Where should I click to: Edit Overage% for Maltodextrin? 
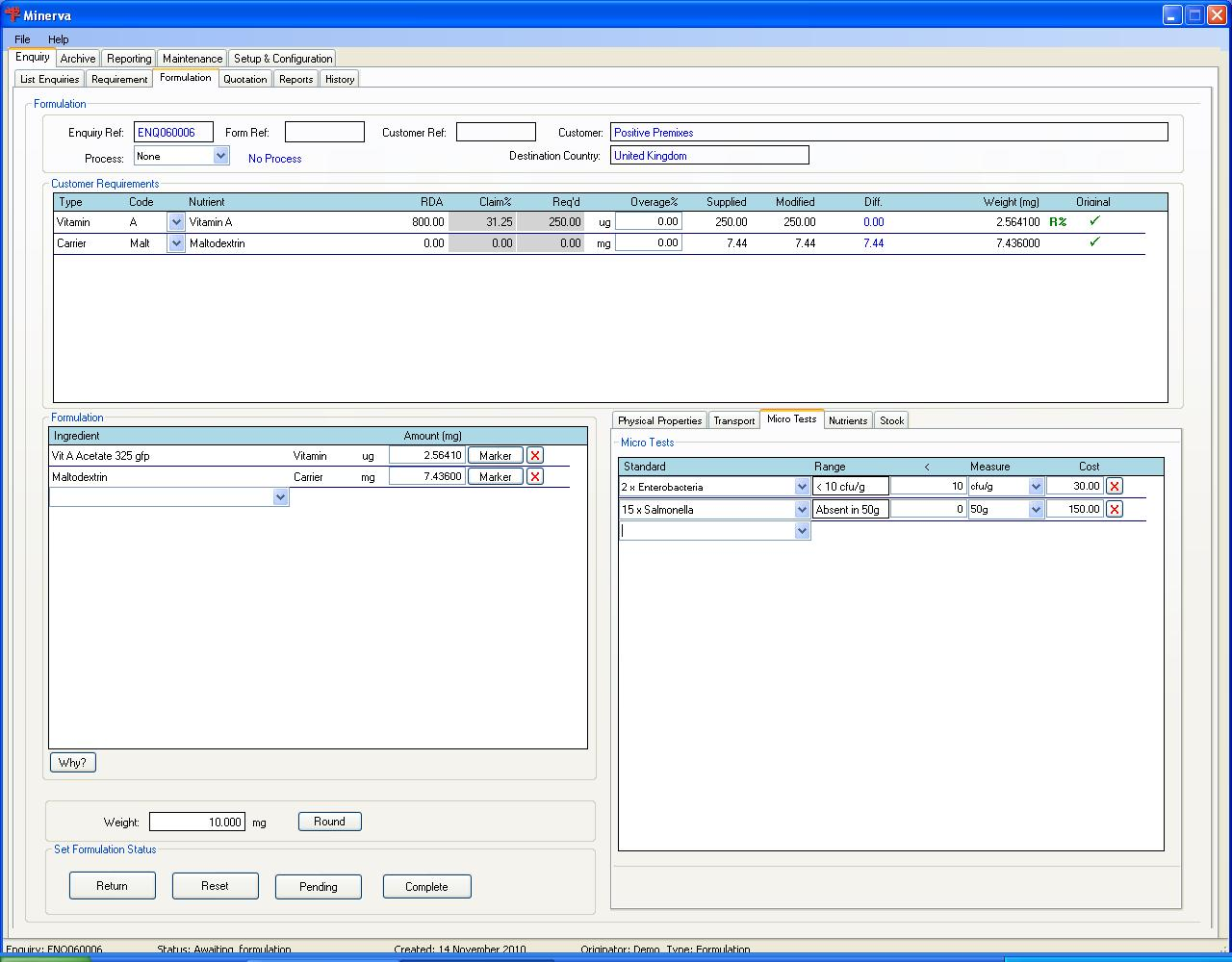coord(649,243)
